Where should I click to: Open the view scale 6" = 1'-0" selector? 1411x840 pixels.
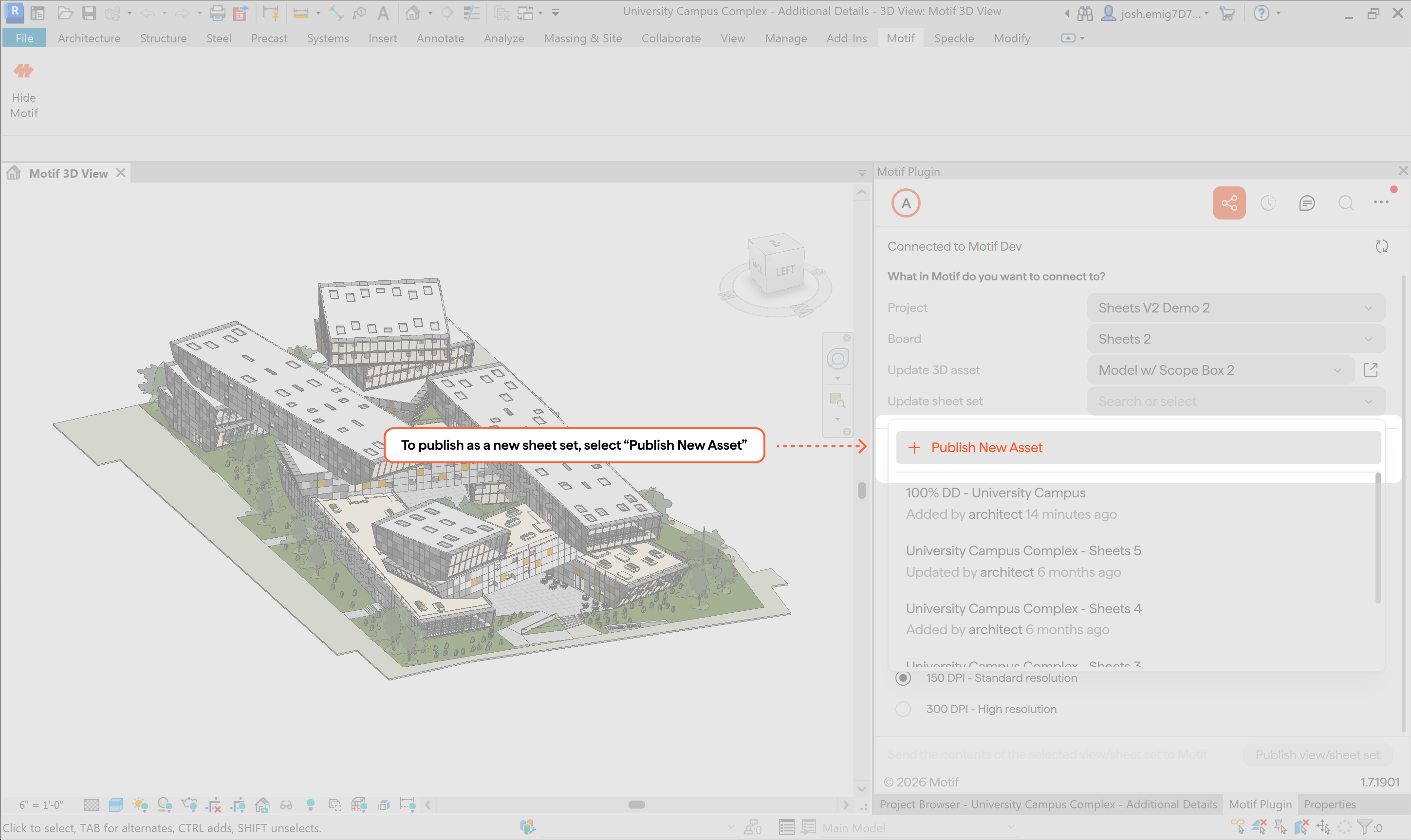coord(41,804)
